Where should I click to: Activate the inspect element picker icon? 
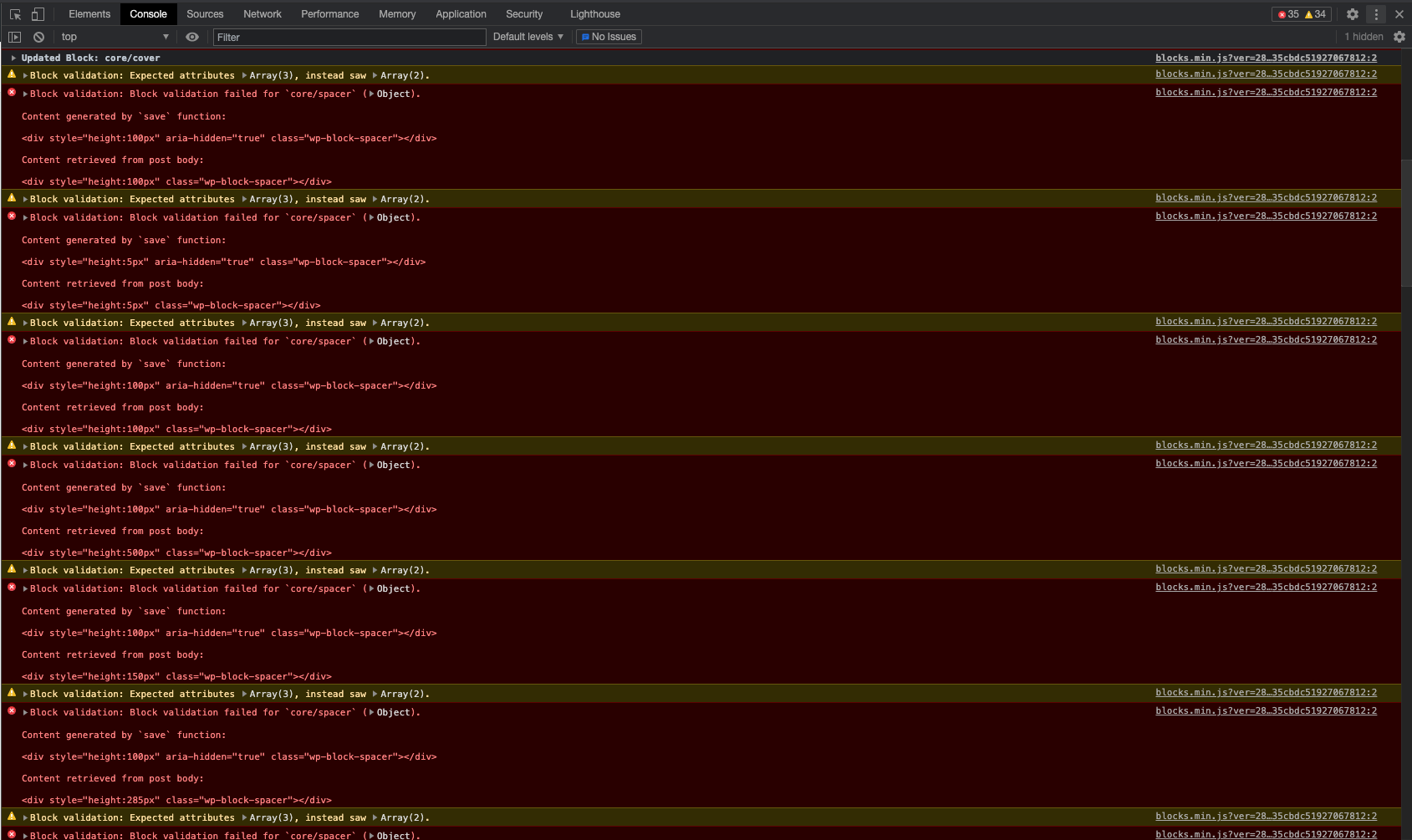tap(15, 14)
